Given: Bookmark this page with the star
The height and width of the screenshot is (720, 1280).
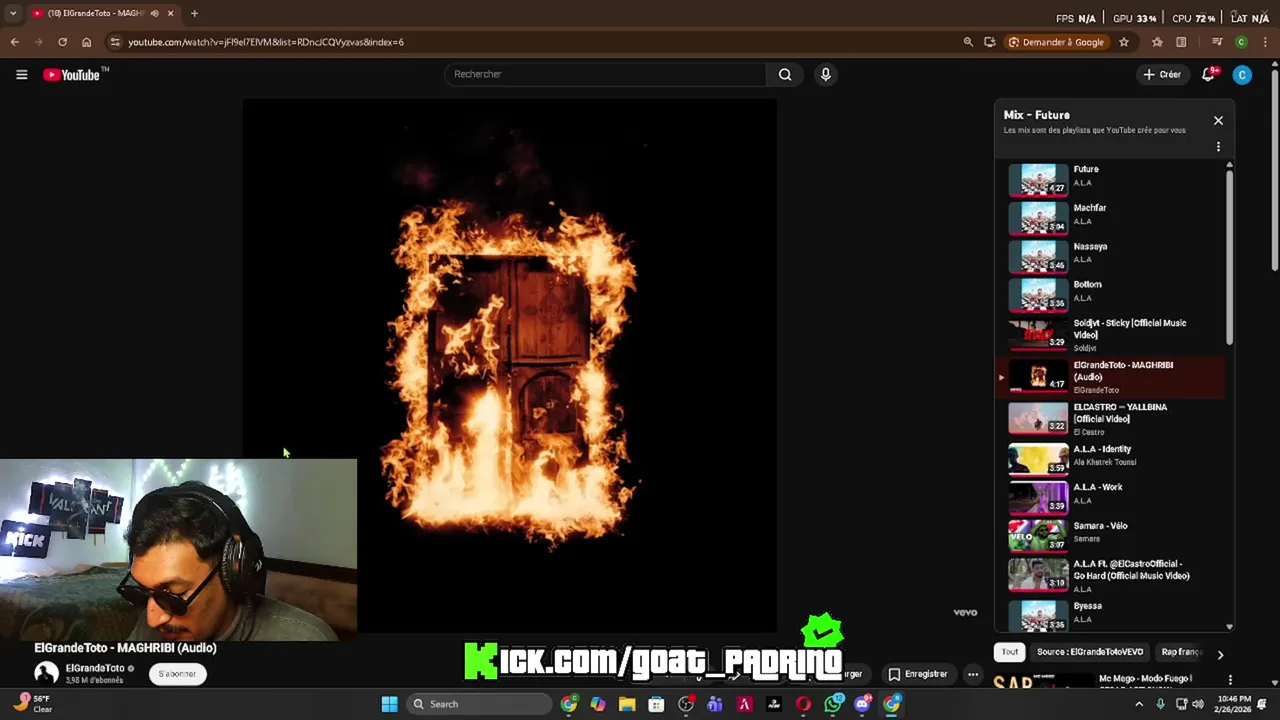Looking at the screenshot, I should [x=1124, y=42].
